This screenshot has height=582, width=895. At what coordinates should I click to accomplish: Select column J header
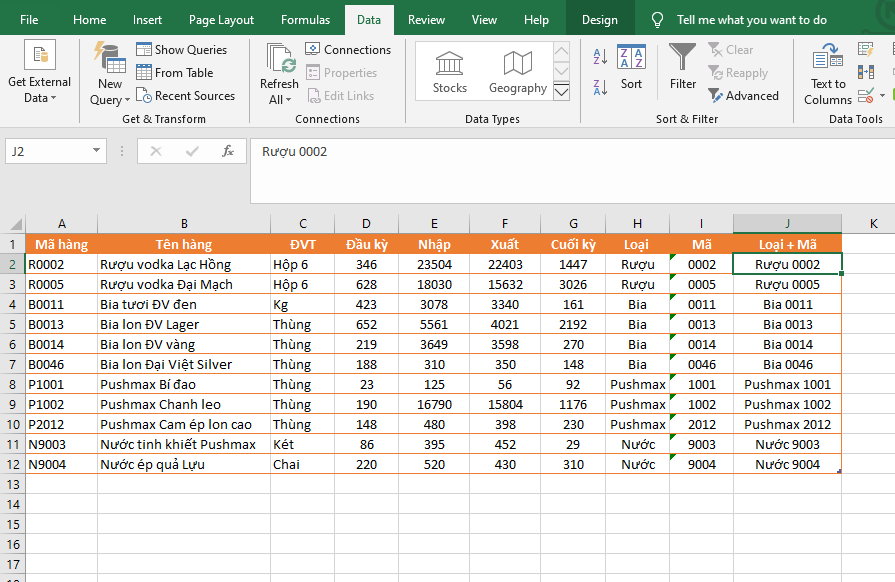[x=787, y=224]
